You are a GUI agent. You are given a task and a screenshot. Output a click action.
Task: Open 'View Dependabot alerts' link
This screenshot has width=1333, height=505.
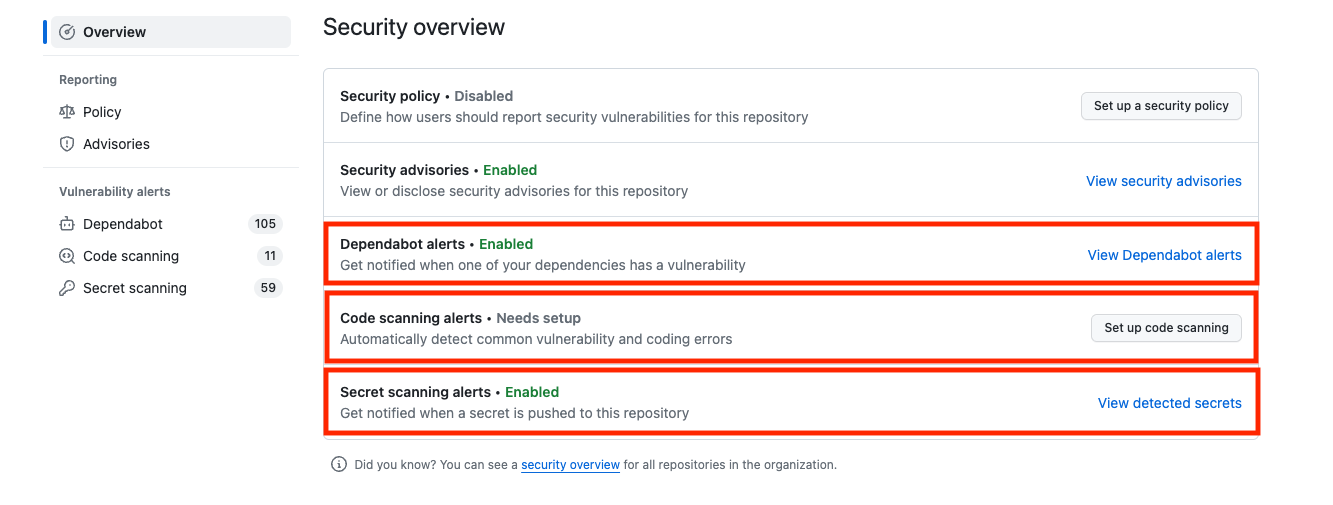(1165, 255)
